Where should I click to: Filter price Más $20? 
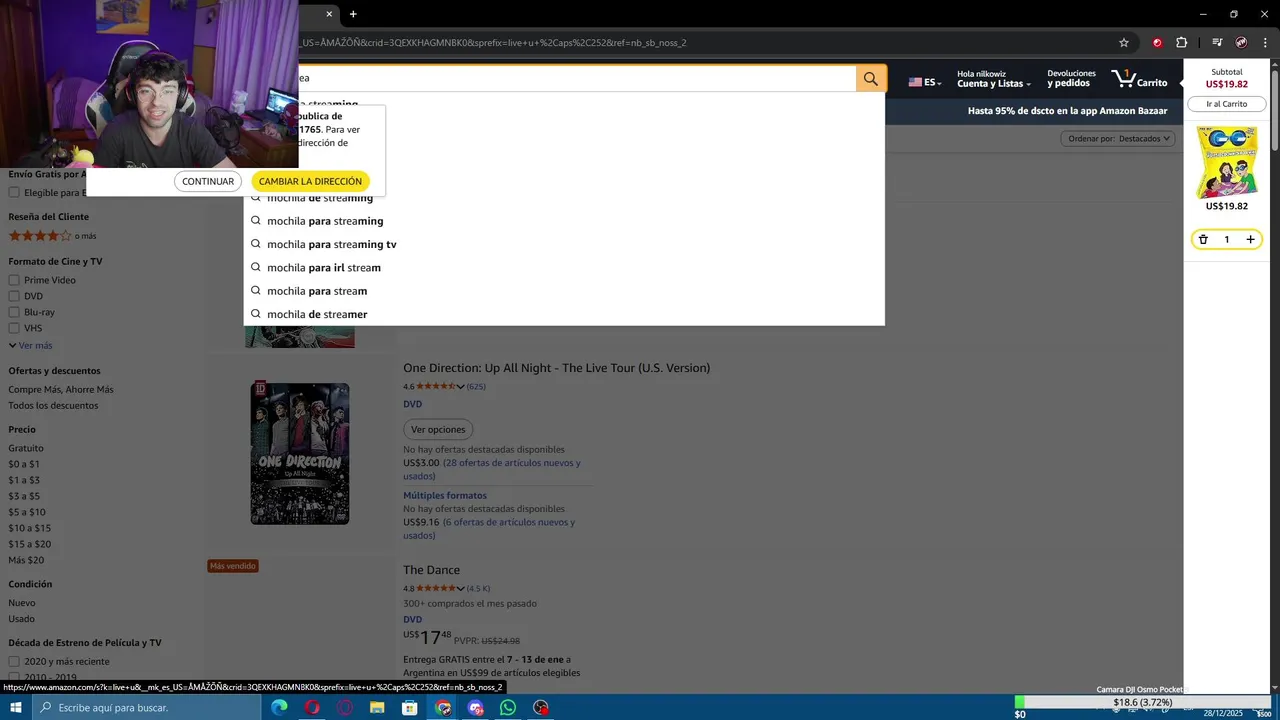[26, 560]
